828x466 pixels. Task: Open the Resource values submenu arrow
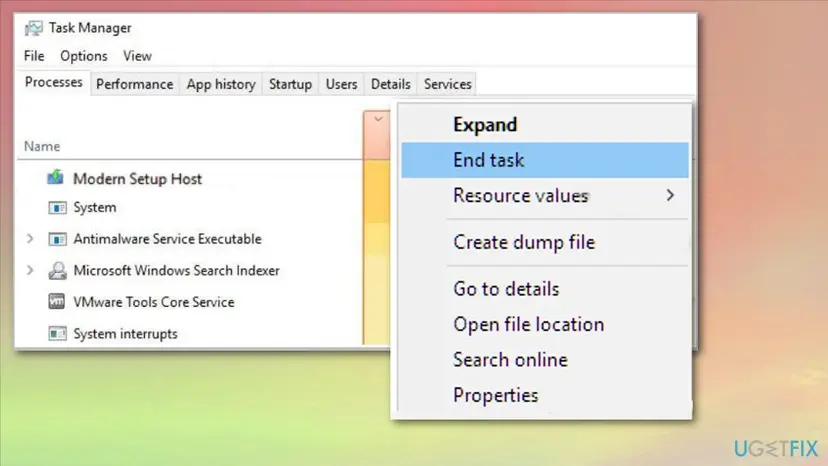tap(670, 195)
